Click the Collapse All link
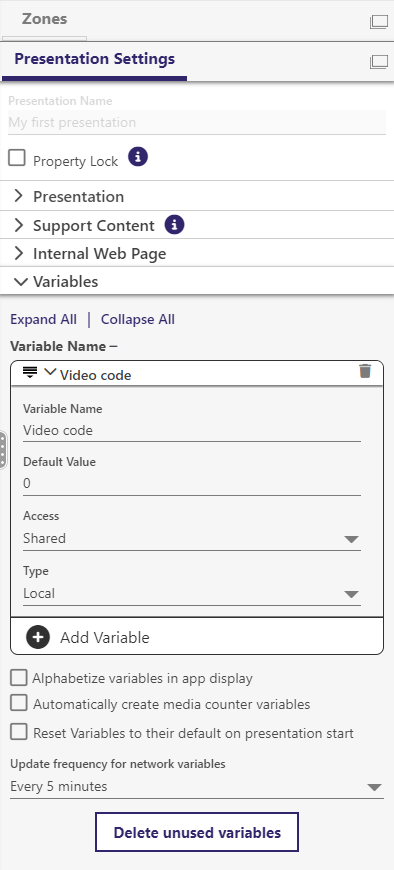This screenshot has height=870, width=394. coord(138,320)
